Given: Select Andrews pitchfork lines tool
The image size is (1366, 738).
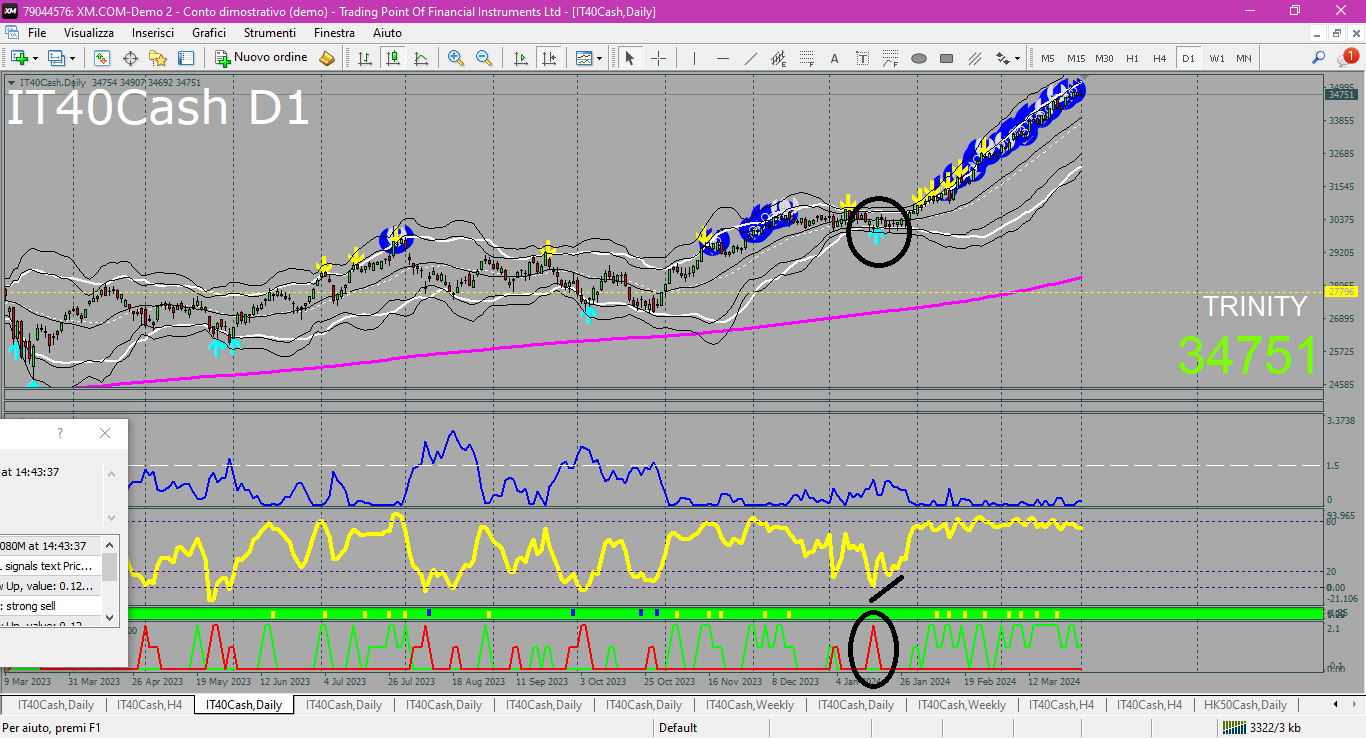Looking at the screenshot, I should click(x=975, y=58).
